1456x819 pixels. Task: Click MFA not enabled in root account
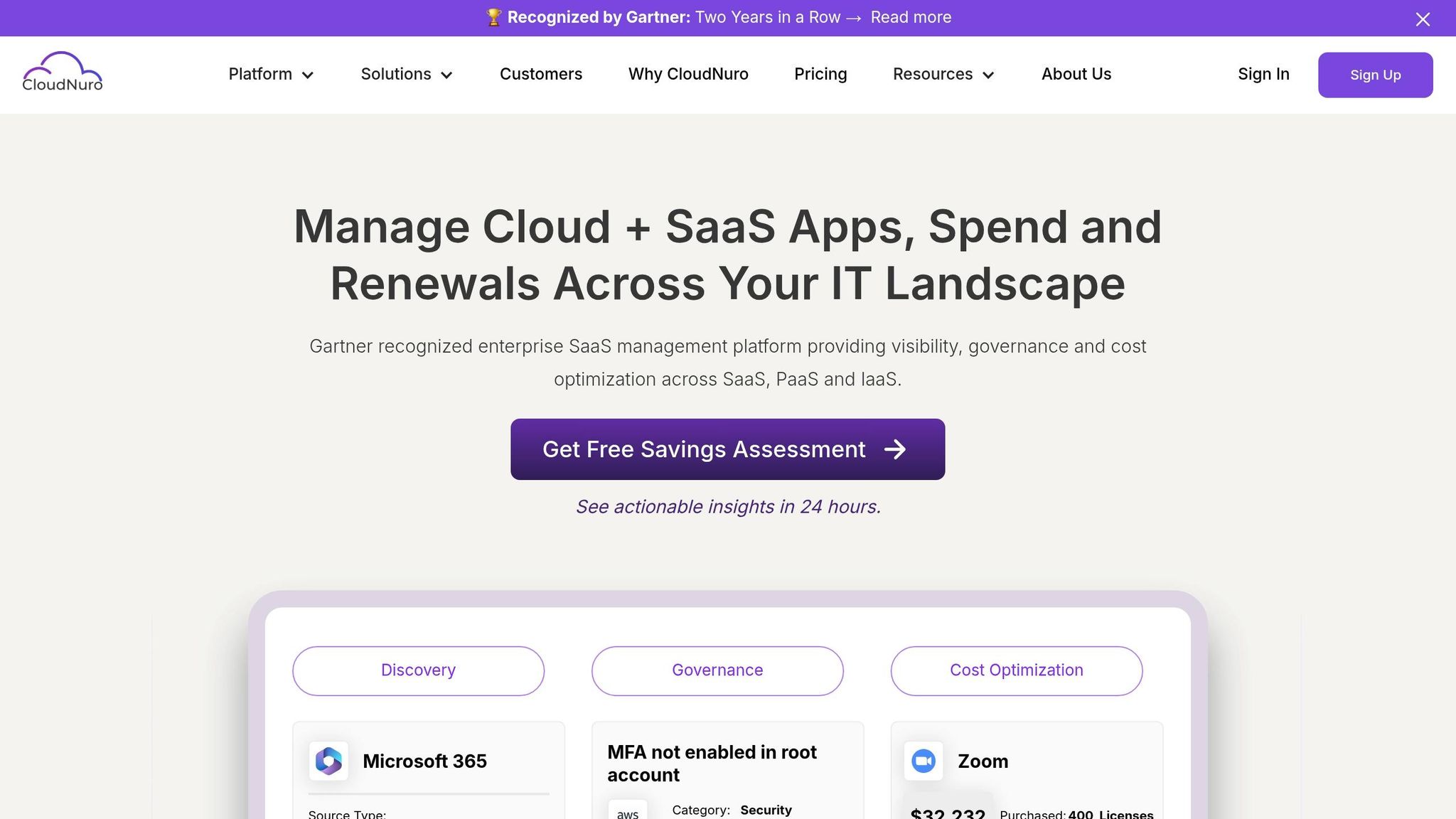[712, 764]
